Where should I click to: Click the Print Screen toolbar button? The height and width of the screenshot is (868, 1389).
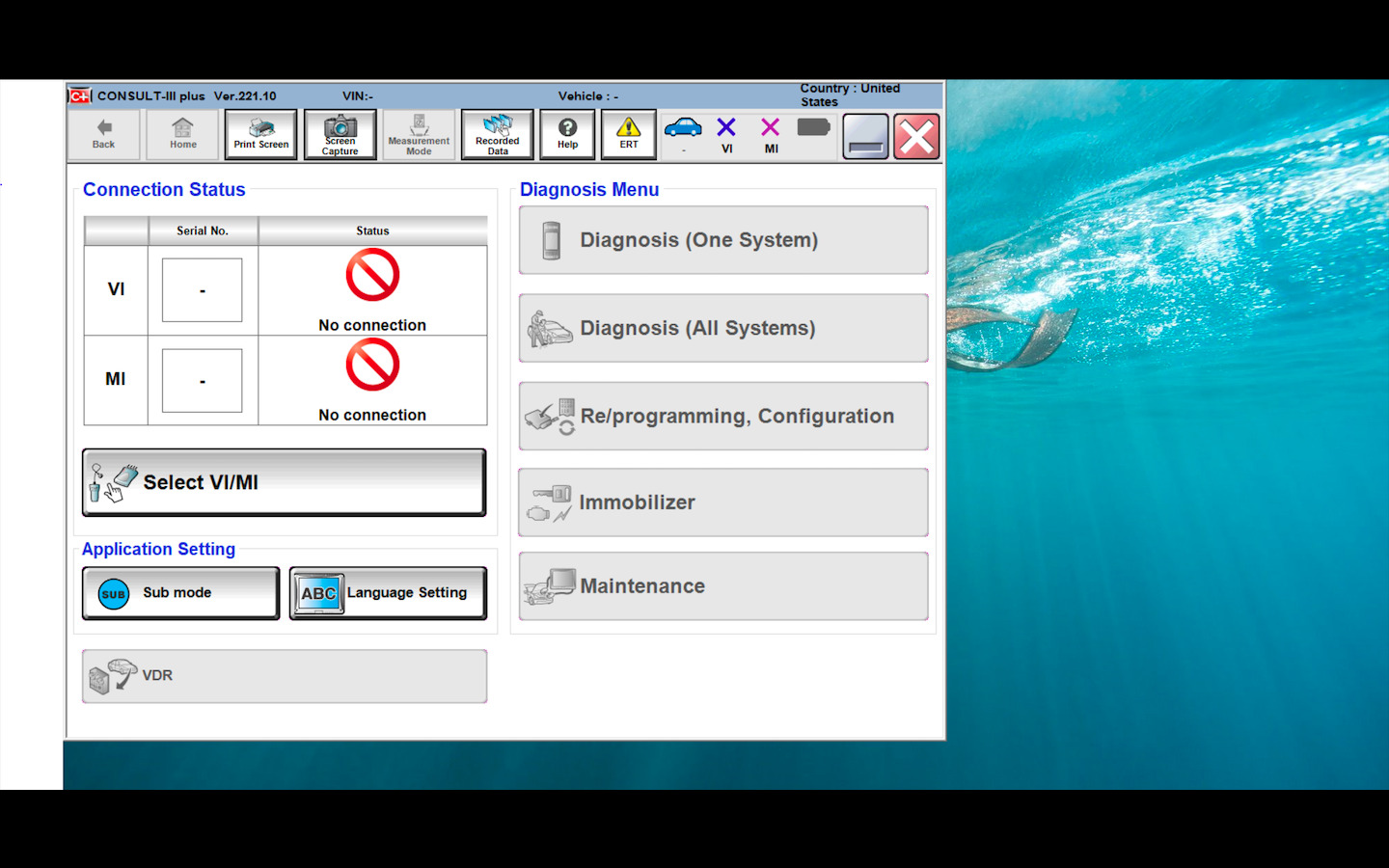coord(260,134)
